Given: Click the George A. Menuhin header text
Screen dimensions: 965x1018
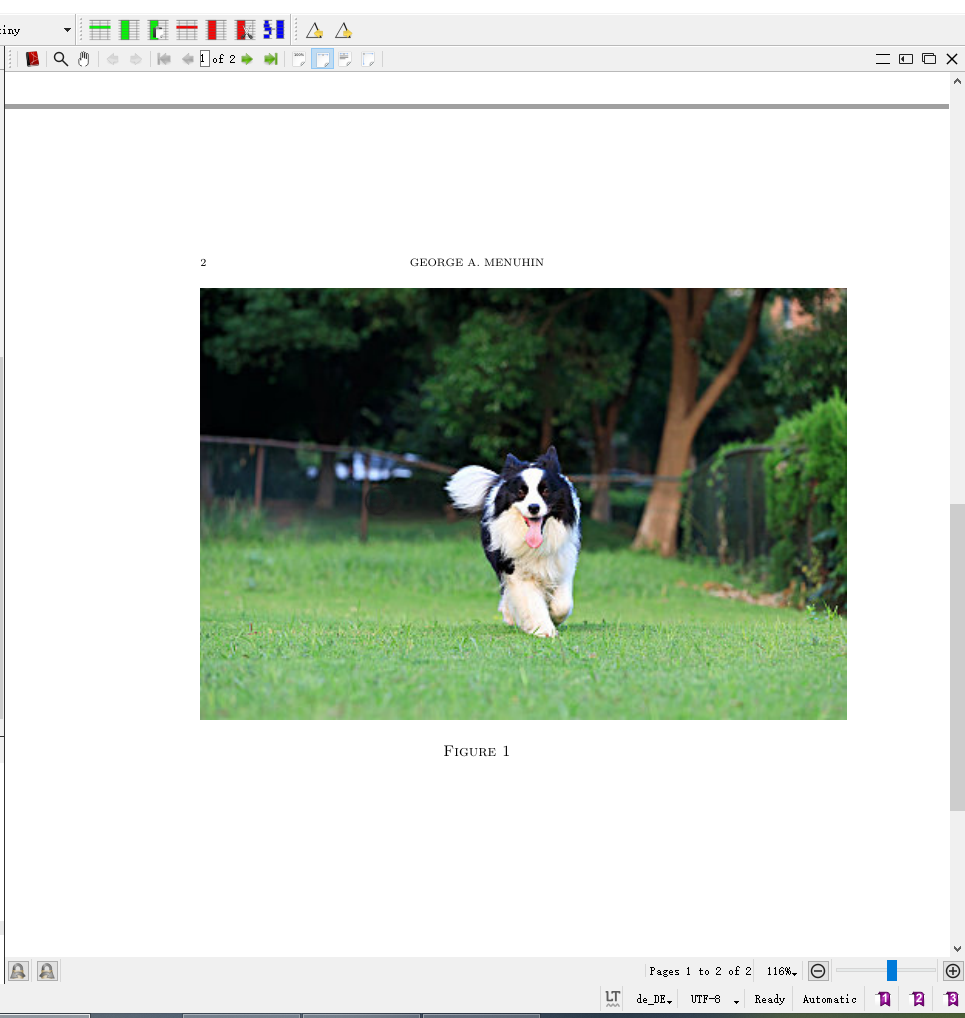Looking at the screenshot, I should 477,262.
